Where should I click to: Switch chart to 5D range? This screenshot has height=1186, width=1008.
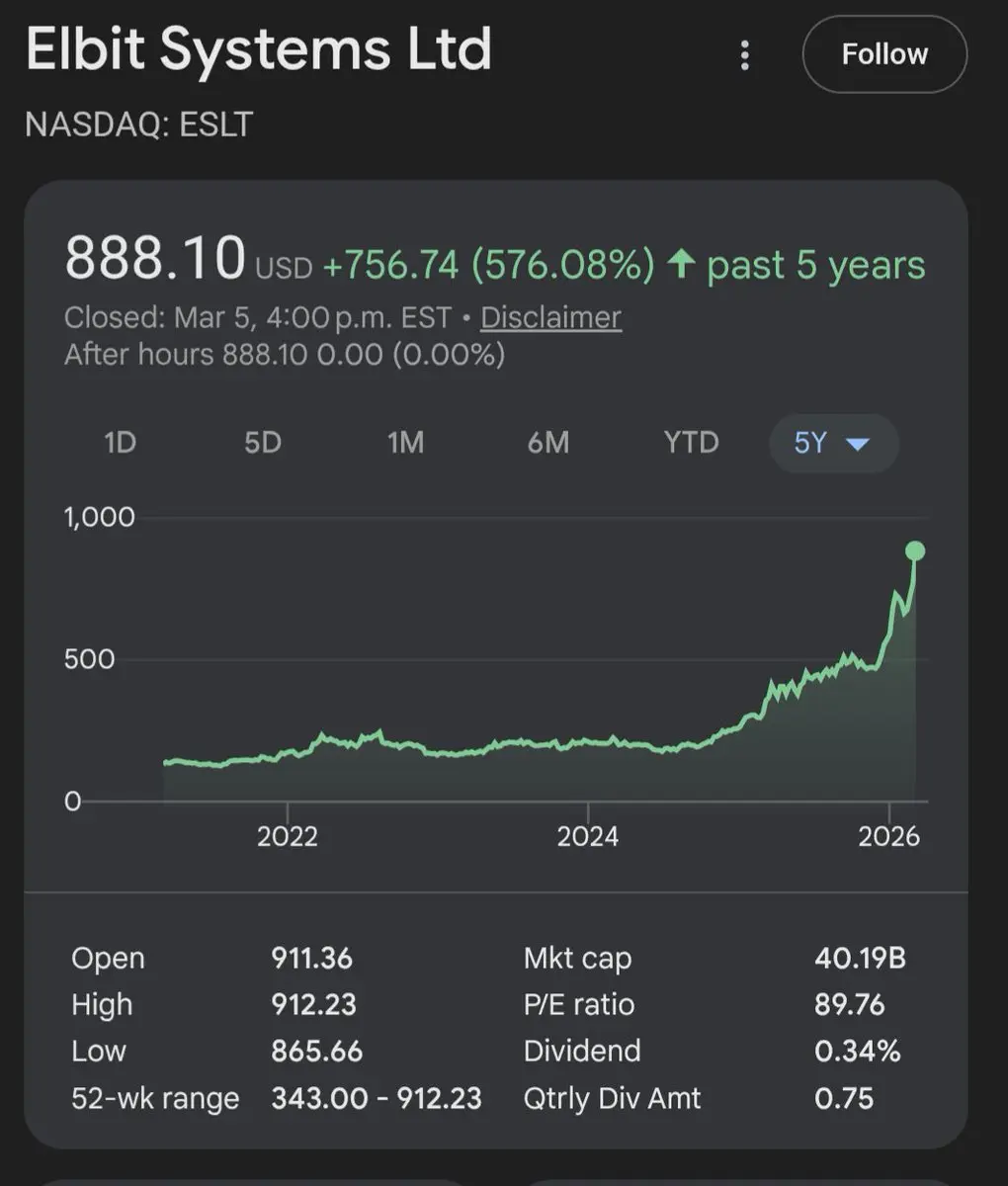(263, 443)
